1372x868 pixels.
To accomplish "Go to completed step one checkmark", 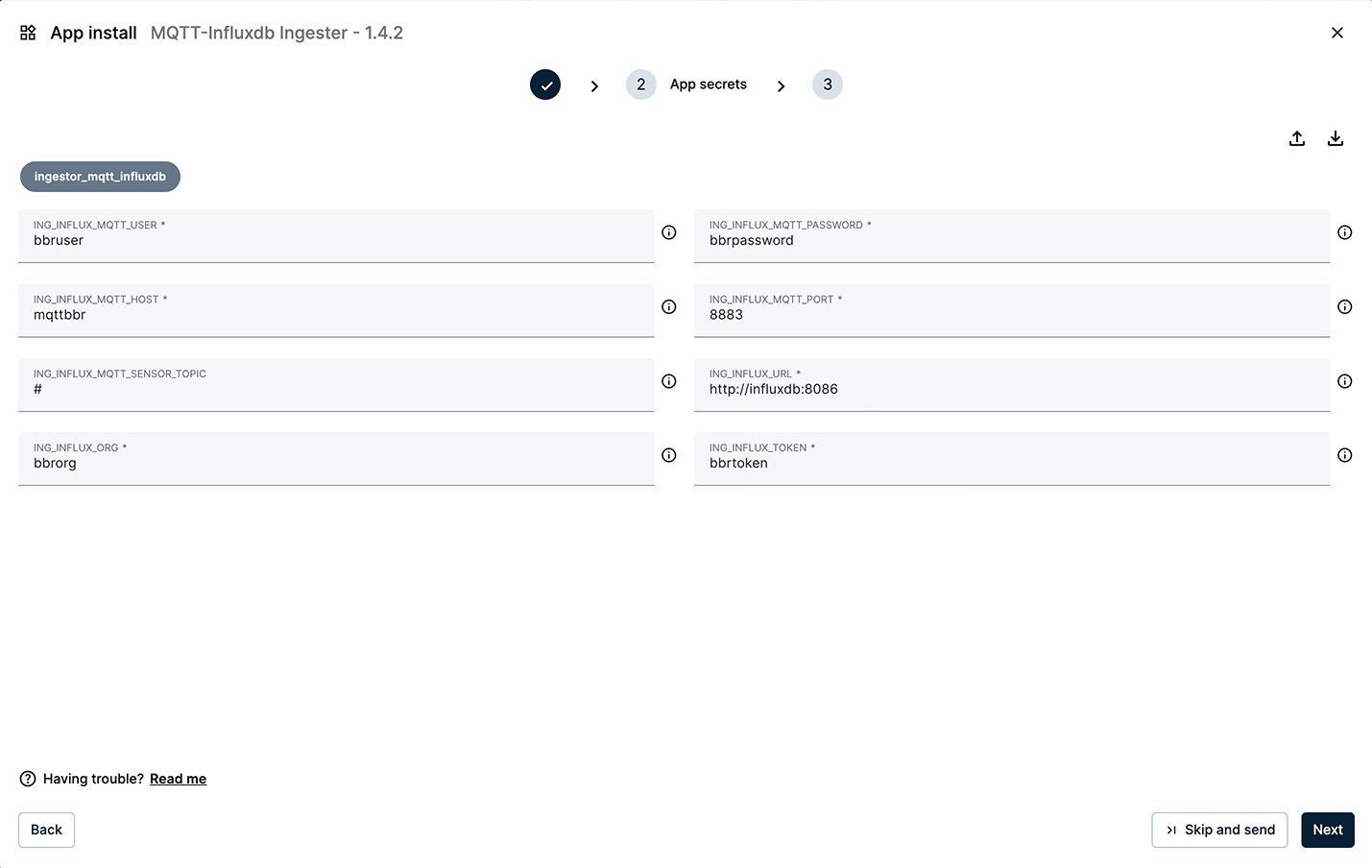I will point(545,84).
